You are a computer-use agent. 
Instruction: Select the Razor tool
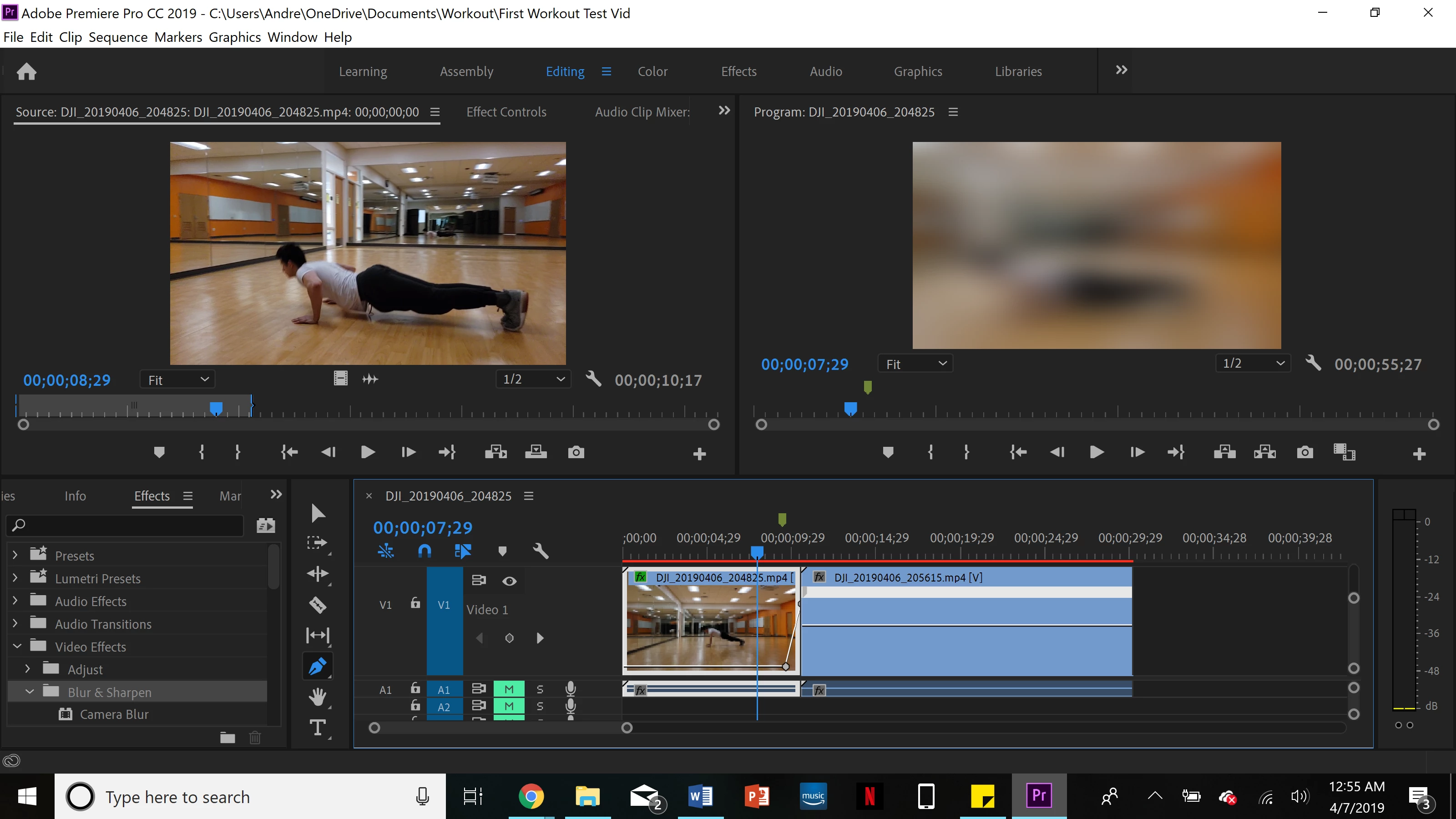(317, 604)
